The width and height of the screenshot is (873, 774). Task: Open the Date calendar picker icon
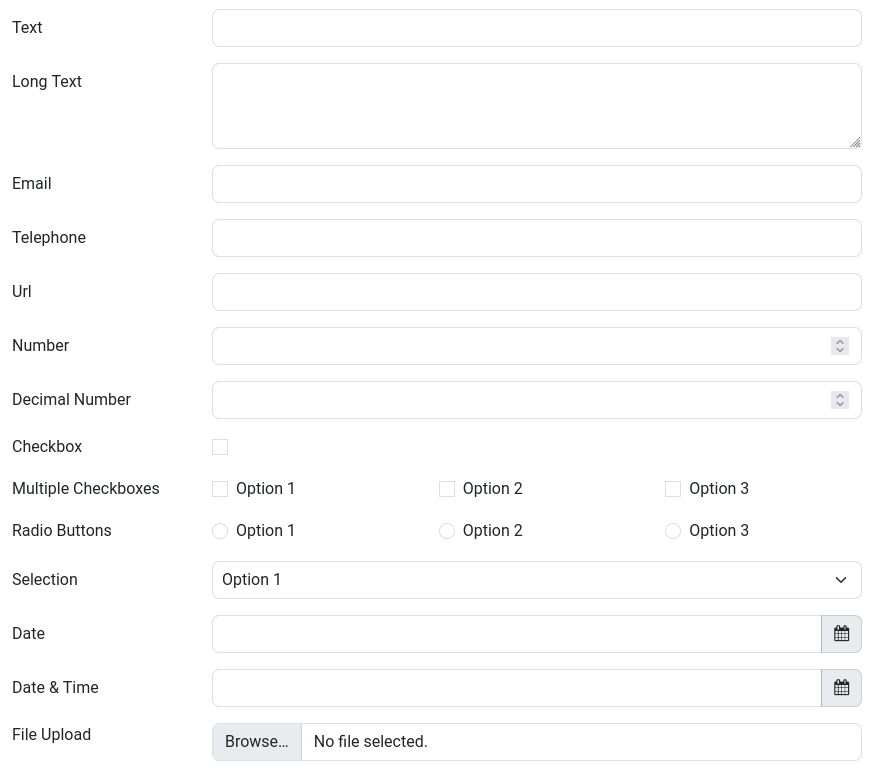(x=841, y=633)
